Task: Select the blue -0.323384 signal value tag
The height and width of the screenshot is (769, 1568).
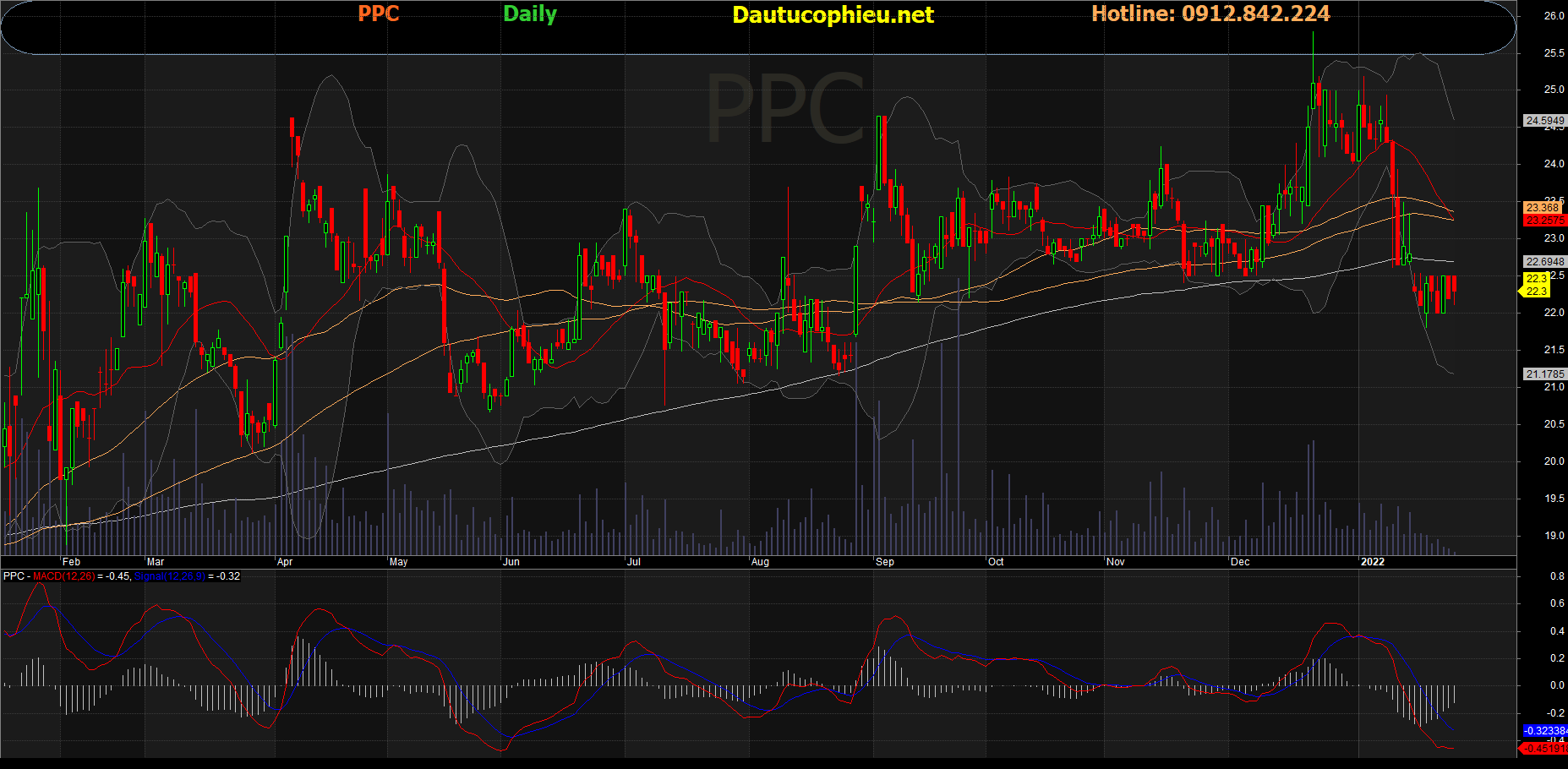Action: click(x=1544, y=730)
